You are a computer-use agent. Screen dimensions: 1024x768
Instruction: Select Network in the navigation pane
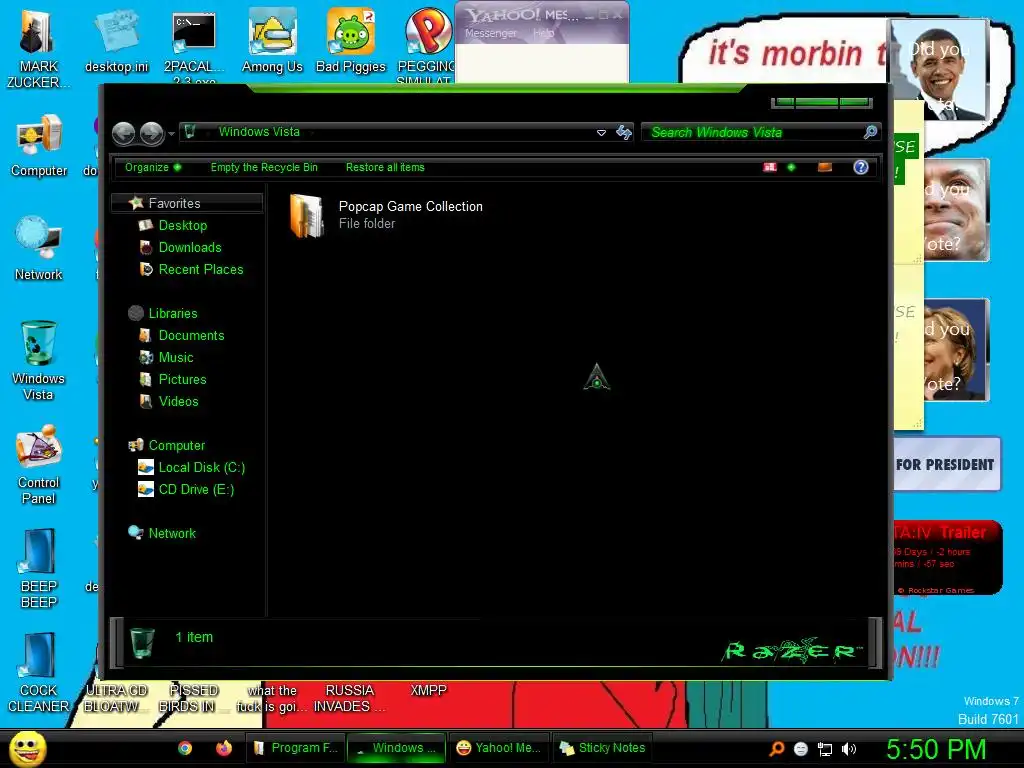click(x=172, y=533)
